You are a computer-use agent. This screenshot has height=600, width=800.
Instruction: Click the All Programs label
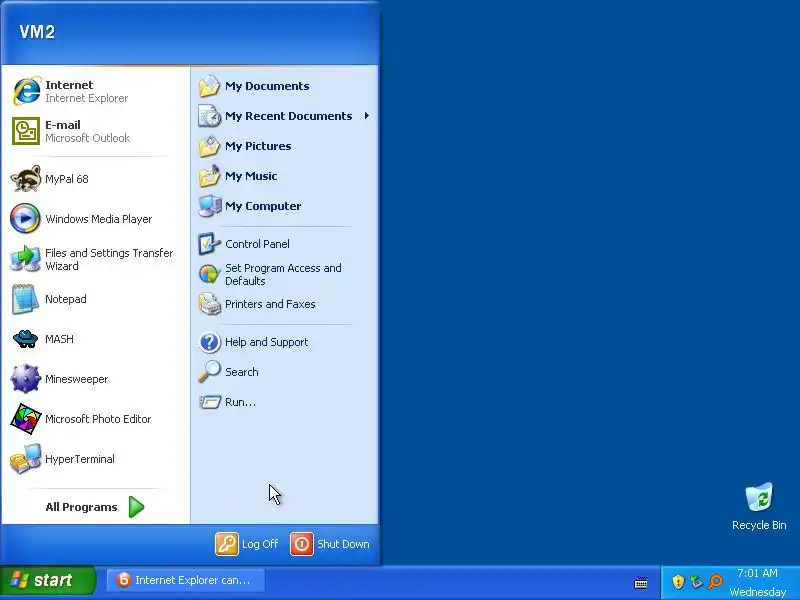(81, 507)
